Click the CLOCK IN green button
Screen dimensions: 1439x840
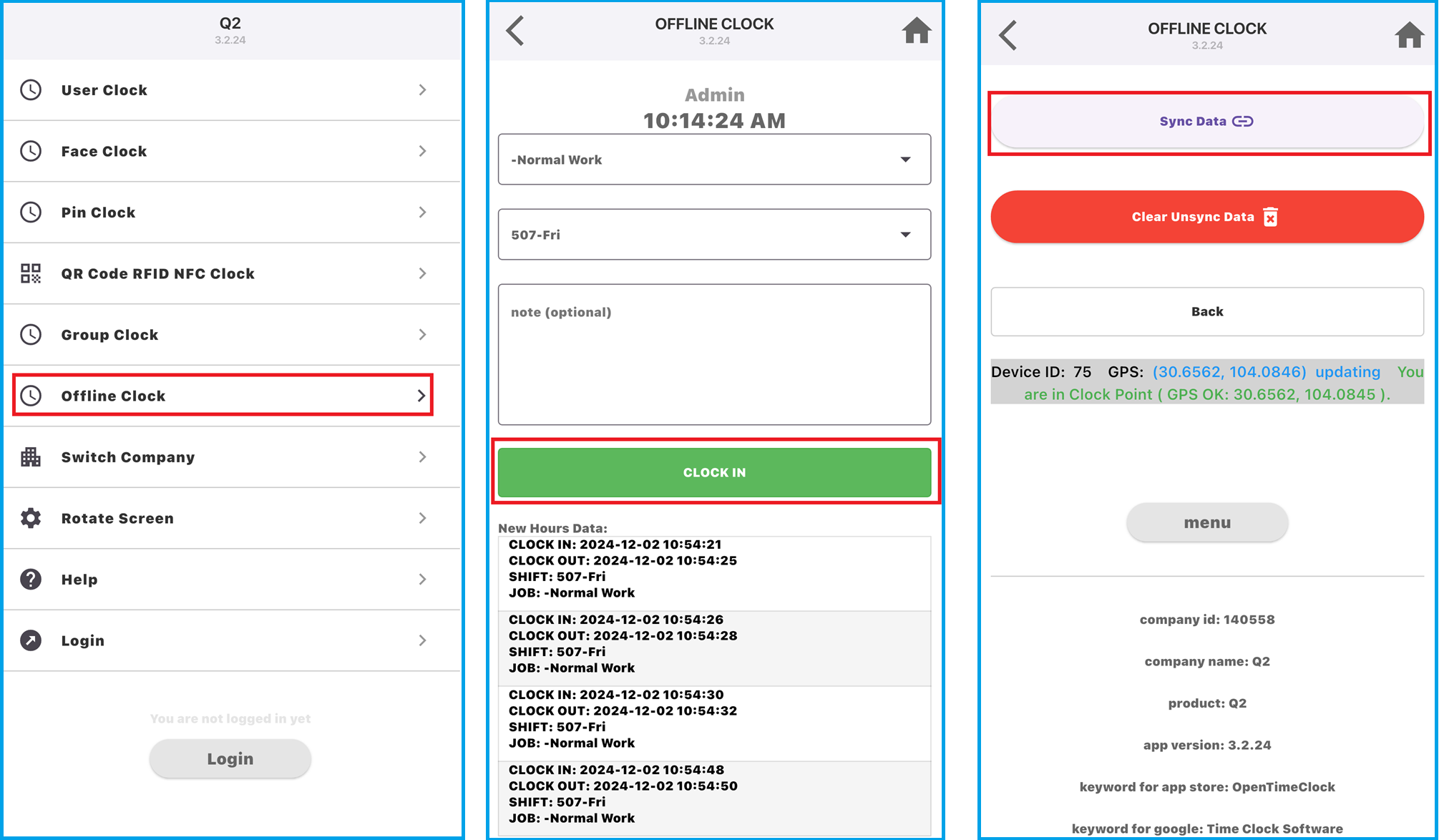click(x=715, y=471)
